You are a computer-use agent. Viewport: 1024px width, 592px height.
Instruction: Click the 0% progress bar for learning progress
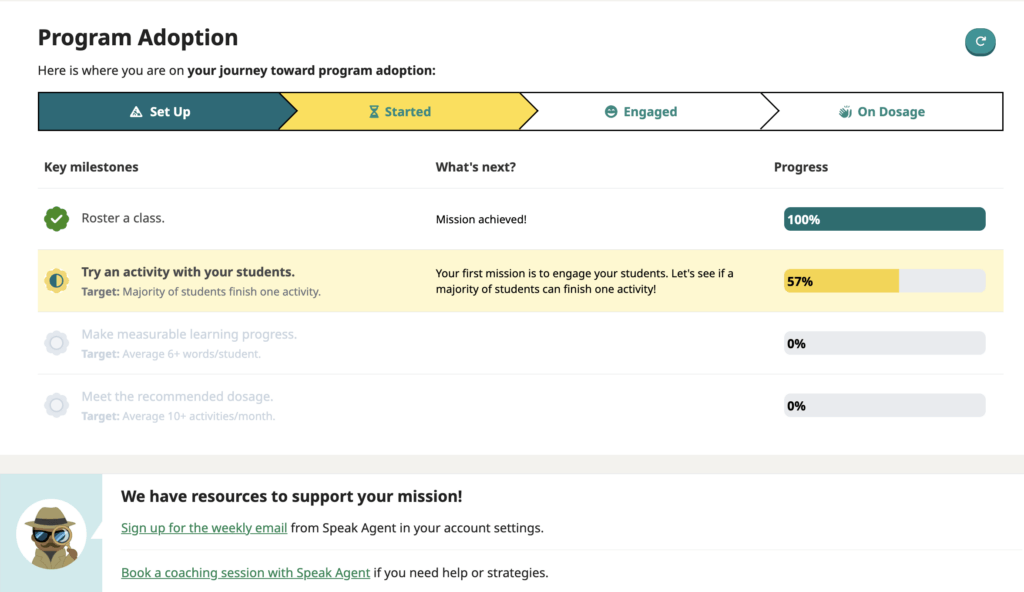point(884,342)
